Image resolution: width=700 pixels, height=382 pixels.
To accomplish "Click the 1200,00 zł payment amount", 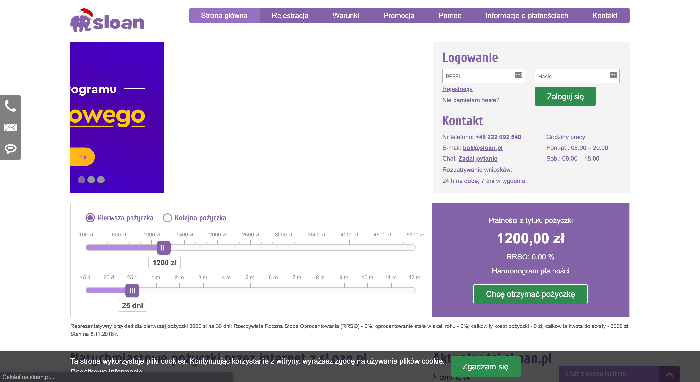I will (531, 238).
